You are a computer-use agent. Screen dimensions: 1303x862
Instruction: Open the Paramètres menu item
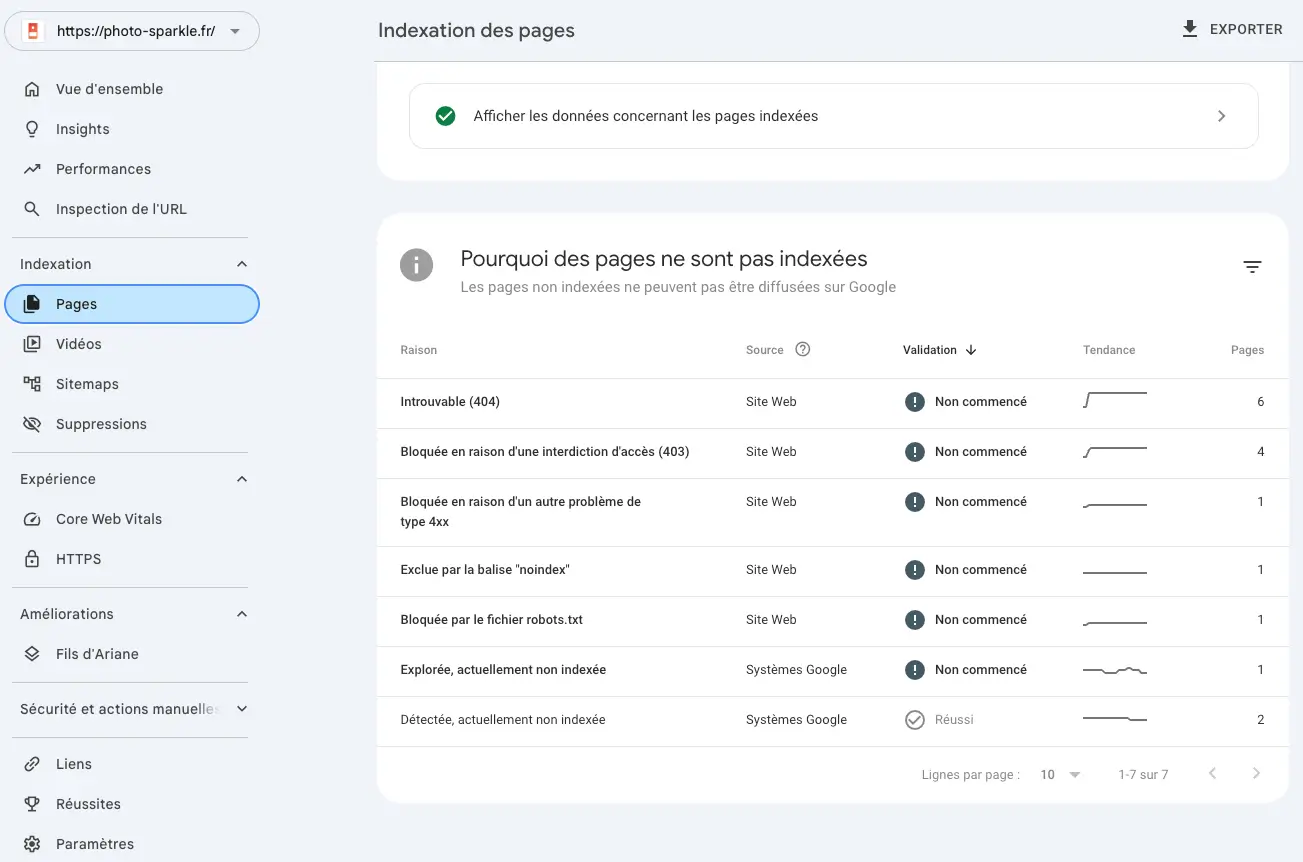132,844
